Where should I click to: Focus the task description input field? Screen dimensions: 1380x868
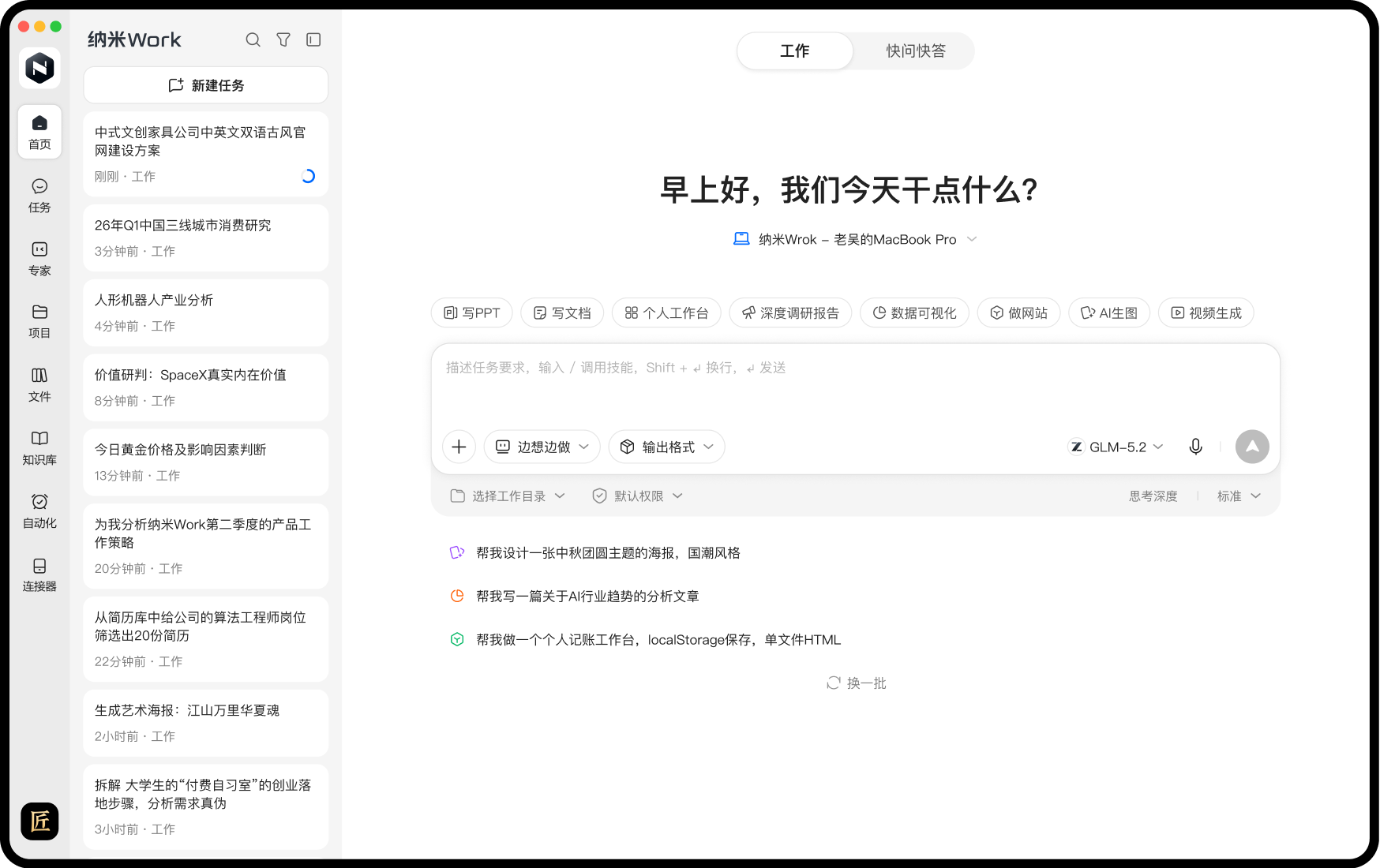(855, 384)
